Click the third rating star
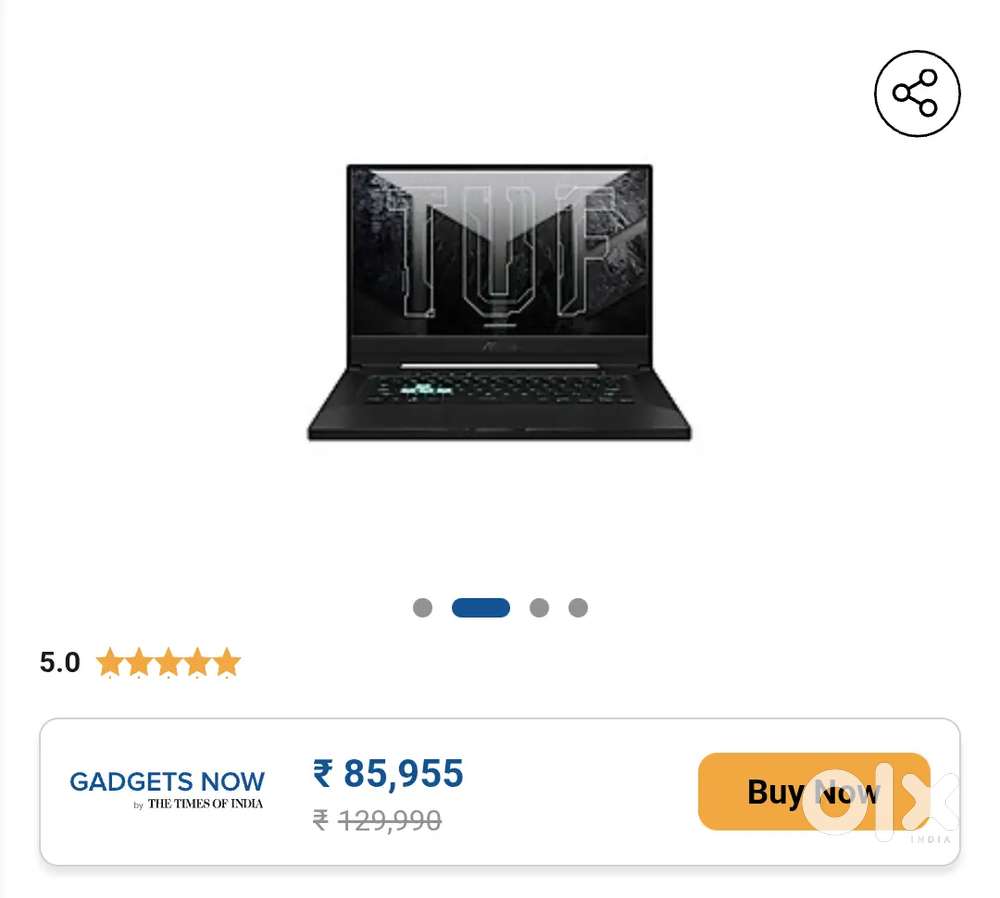This screenshot has height=898, width=1000. tap(168, 661)
